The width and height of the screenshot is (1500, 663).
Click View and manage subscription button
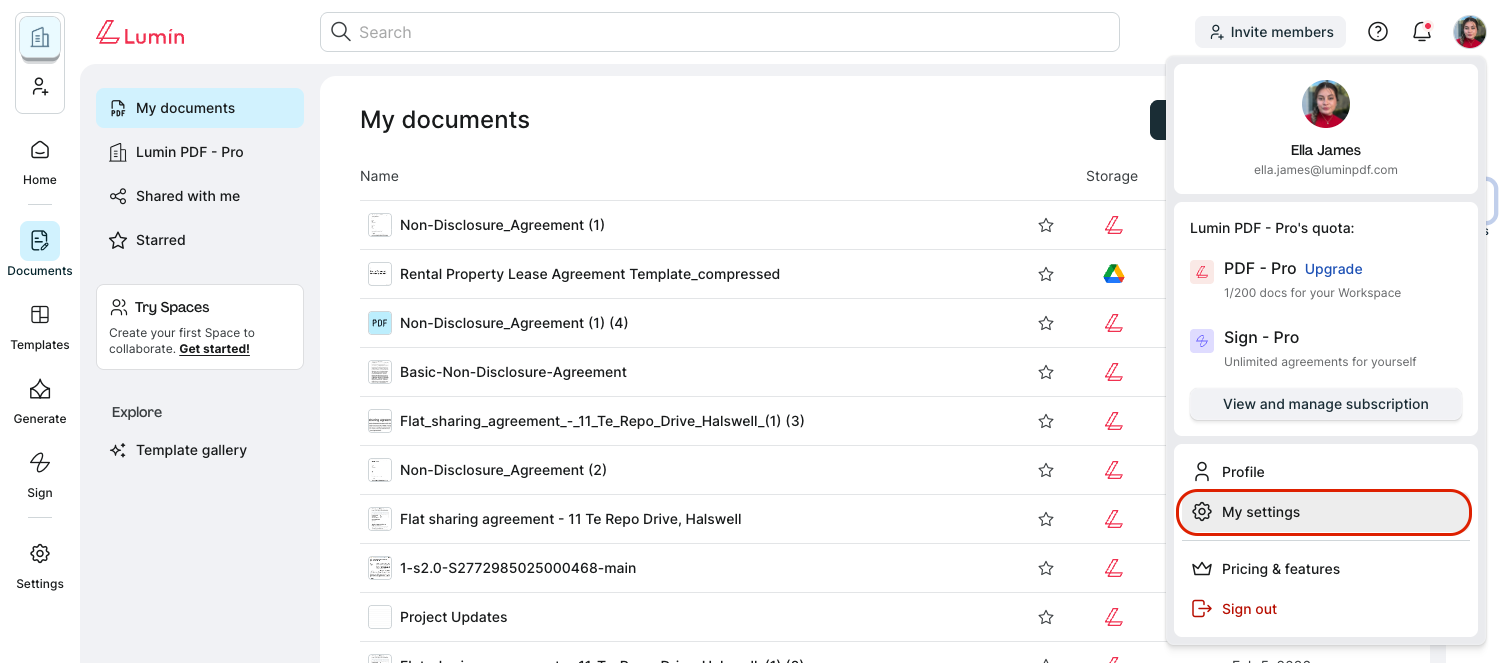[1325, 404]
